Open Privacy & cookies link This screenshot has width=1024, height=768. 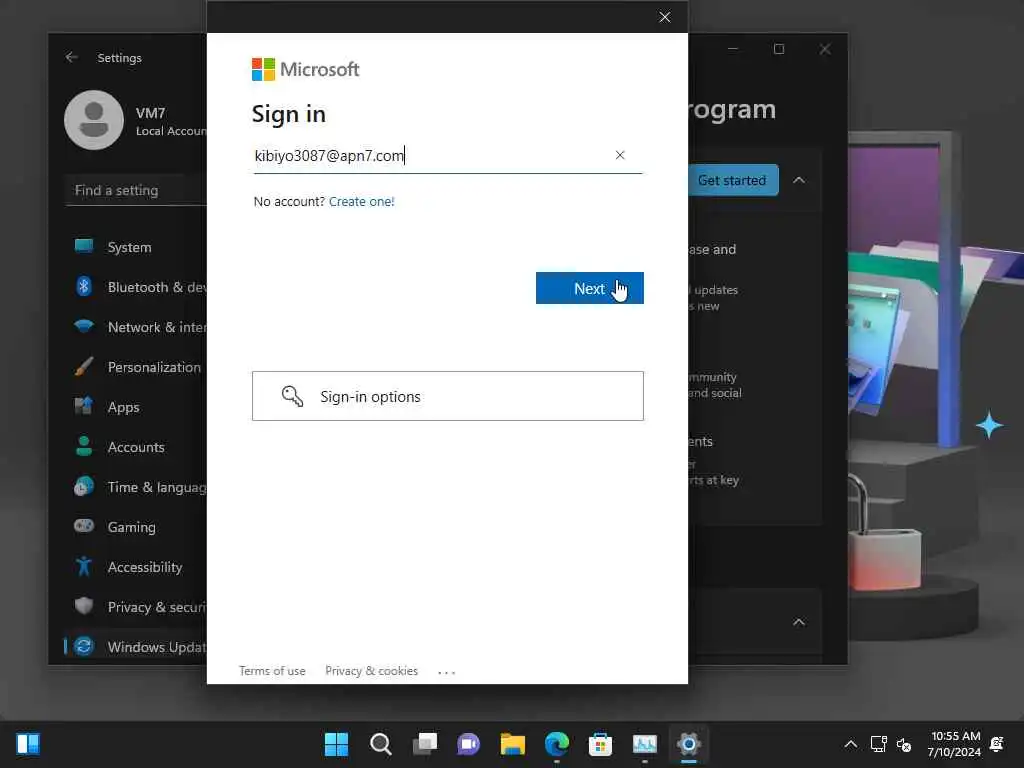click(x=371, y=671)
